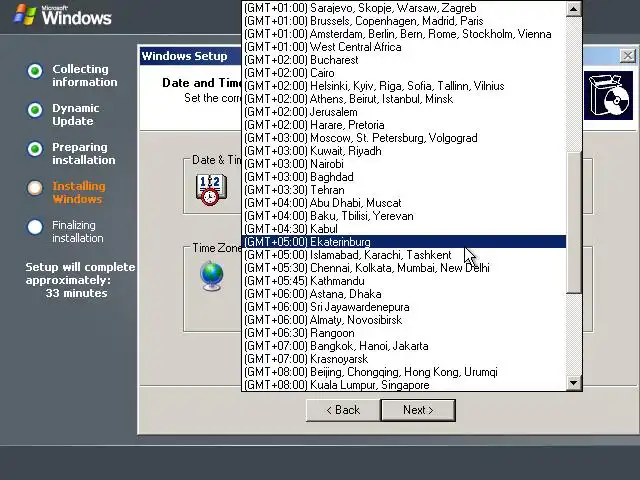The height and width of the screenshot is (480, 640).
Task: Click the time zone list scrollbar thumb
Action: tap(573, 222)
